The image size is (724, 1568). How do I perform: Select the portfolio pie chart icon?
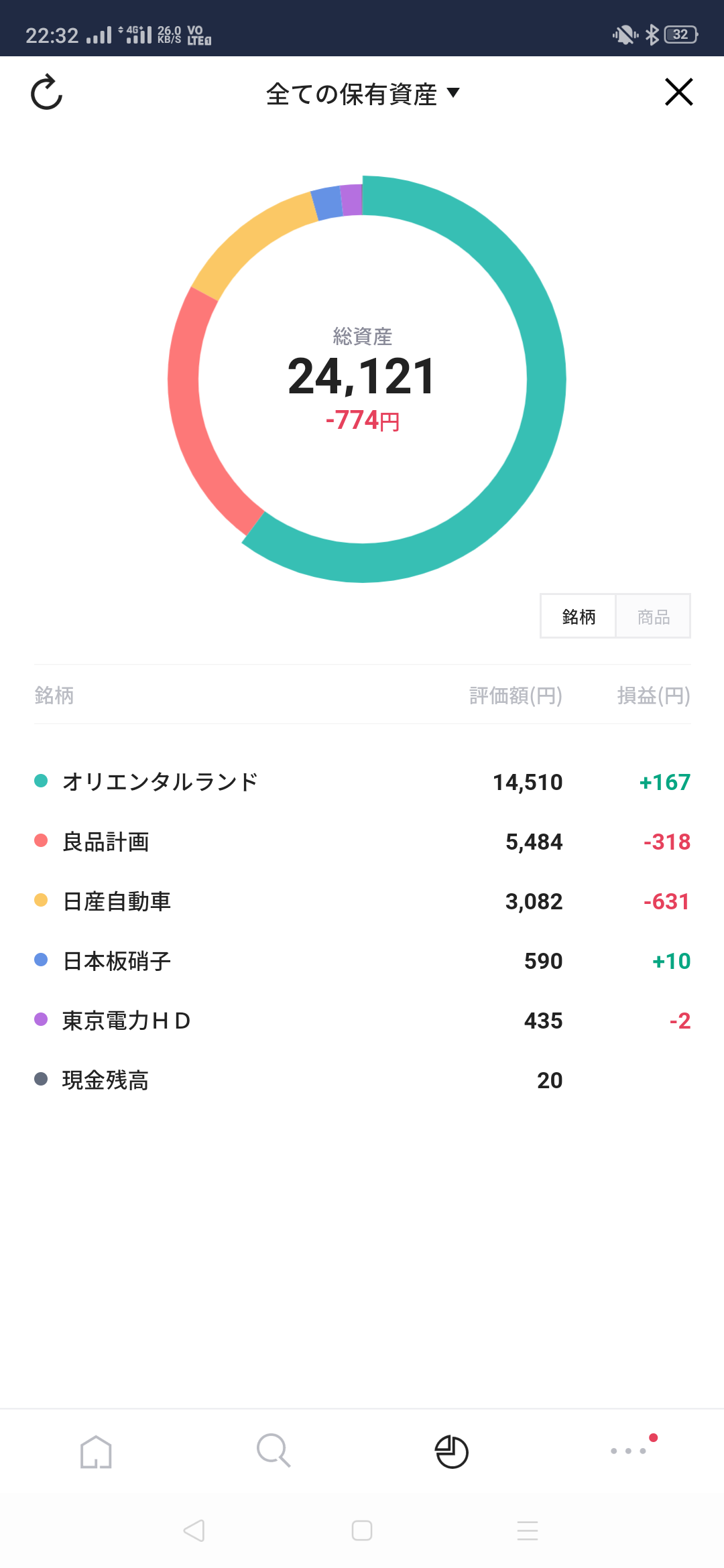[452, 1452]
